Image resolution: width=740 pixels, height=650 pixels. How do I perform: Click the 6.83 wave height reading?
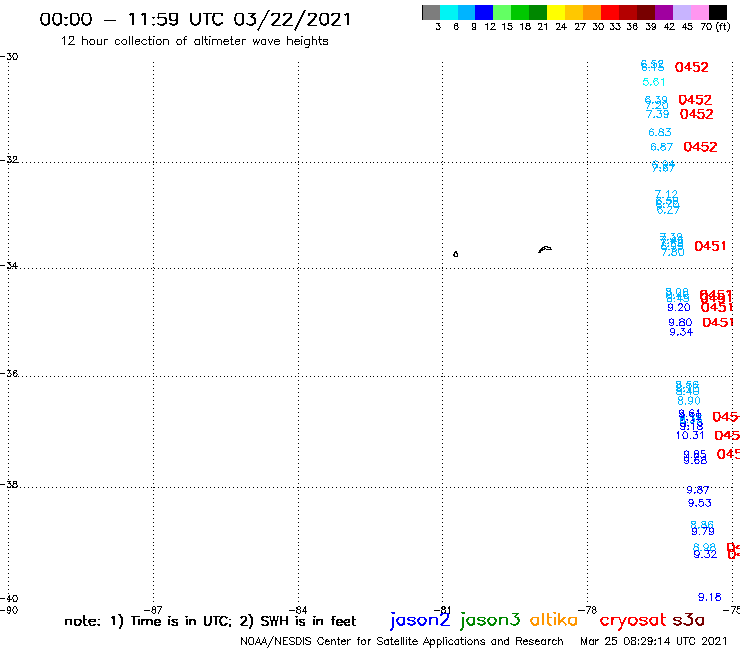(660, 133)
